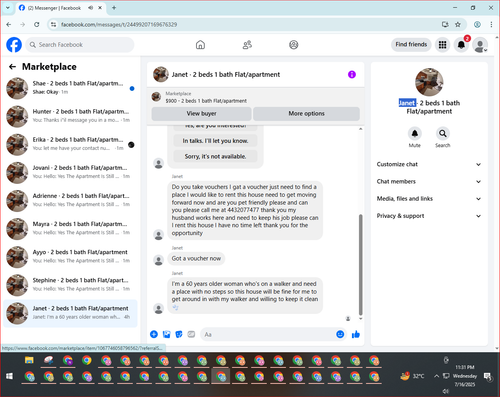The image size is (500, 397).
Task: Go back using the Marketplace arrow
Action: [x=12, y=67]
